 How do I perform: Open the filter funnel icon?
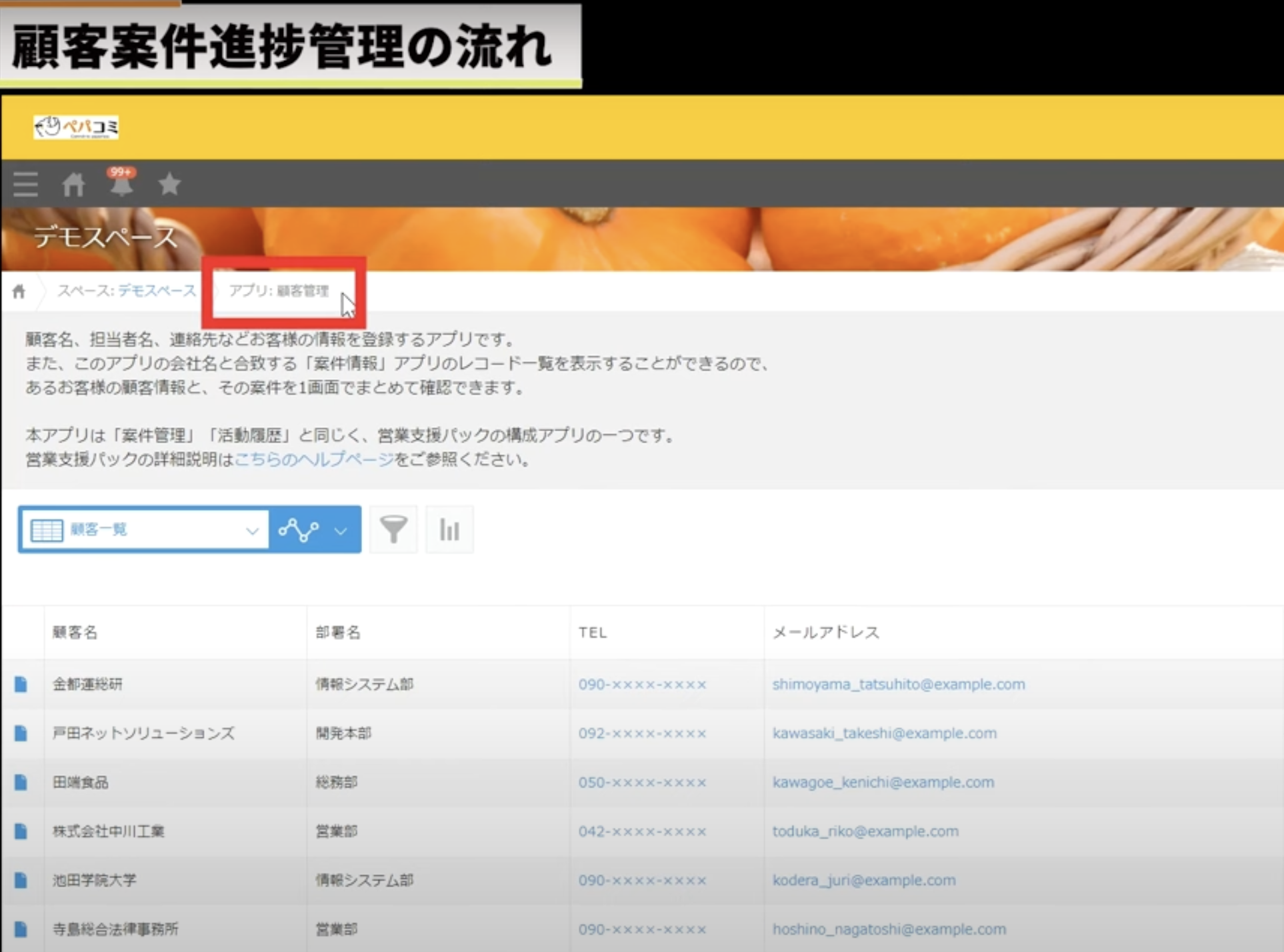pyautogui.click(x=393, y=529)
